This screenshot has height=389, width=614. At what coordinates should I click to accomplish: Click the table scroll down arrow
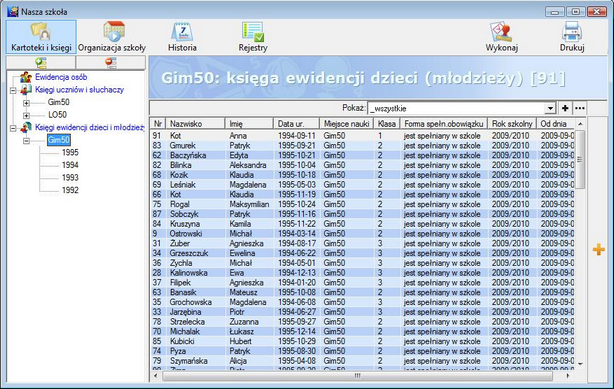pos(580,364)
